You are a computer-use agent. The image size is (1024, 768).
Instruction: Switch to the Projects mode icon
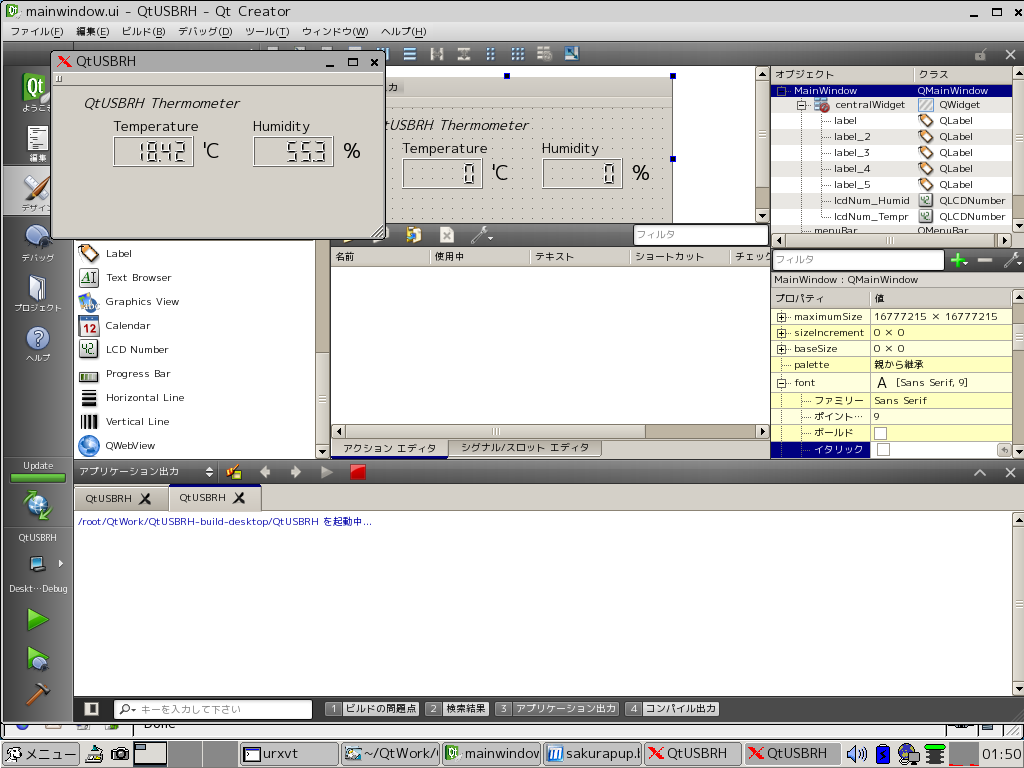tap(37, 291)
